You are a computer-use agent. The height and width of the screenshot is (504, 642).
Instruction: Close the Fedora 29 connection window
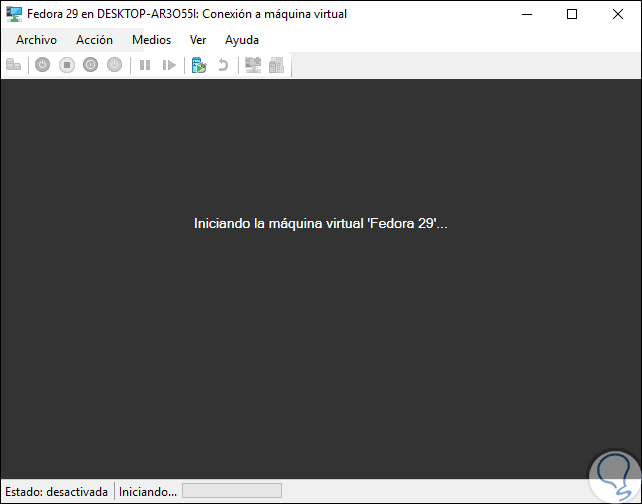[618, 14]
